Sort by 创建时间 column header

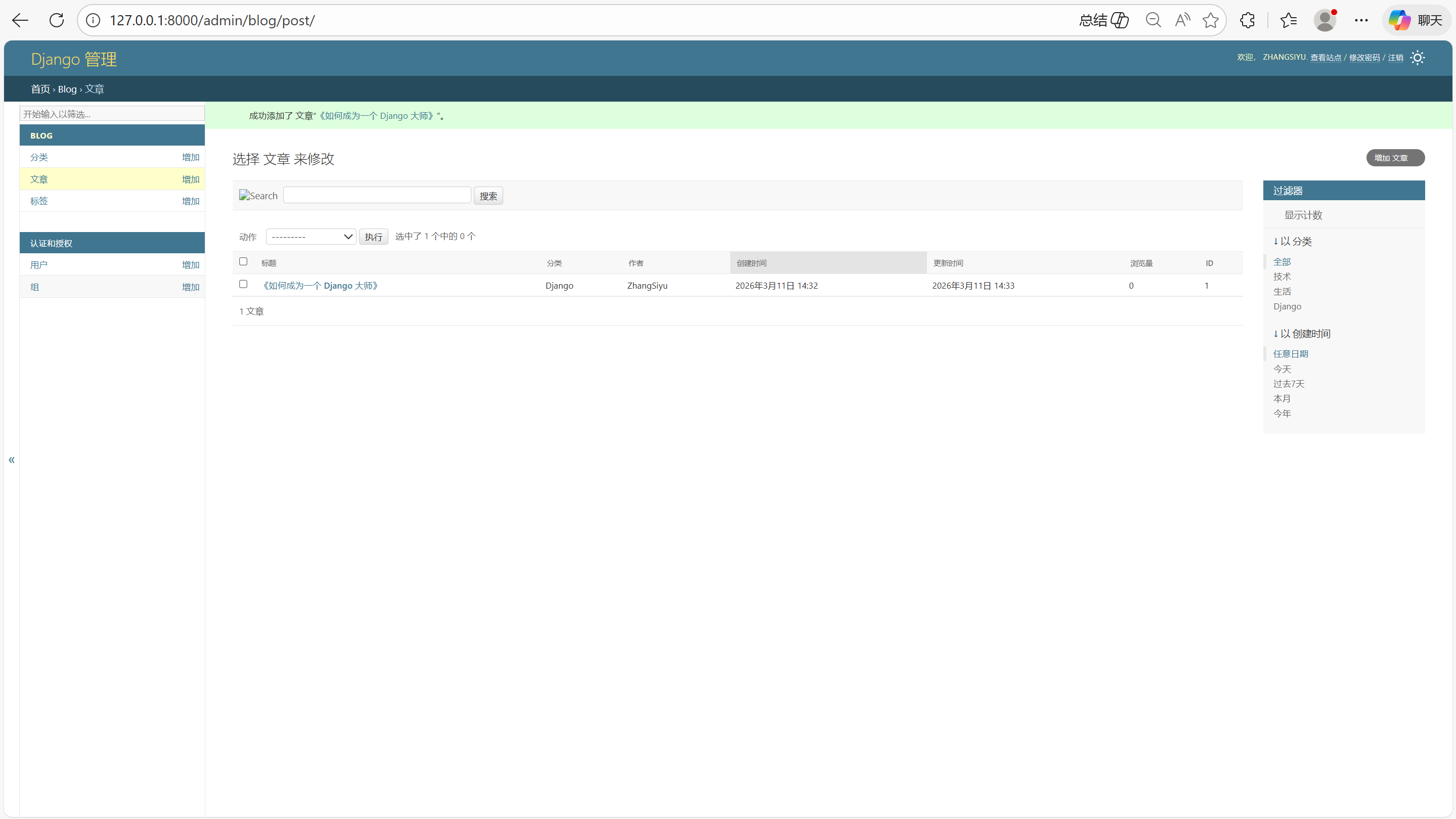click(x=751, y=263)
